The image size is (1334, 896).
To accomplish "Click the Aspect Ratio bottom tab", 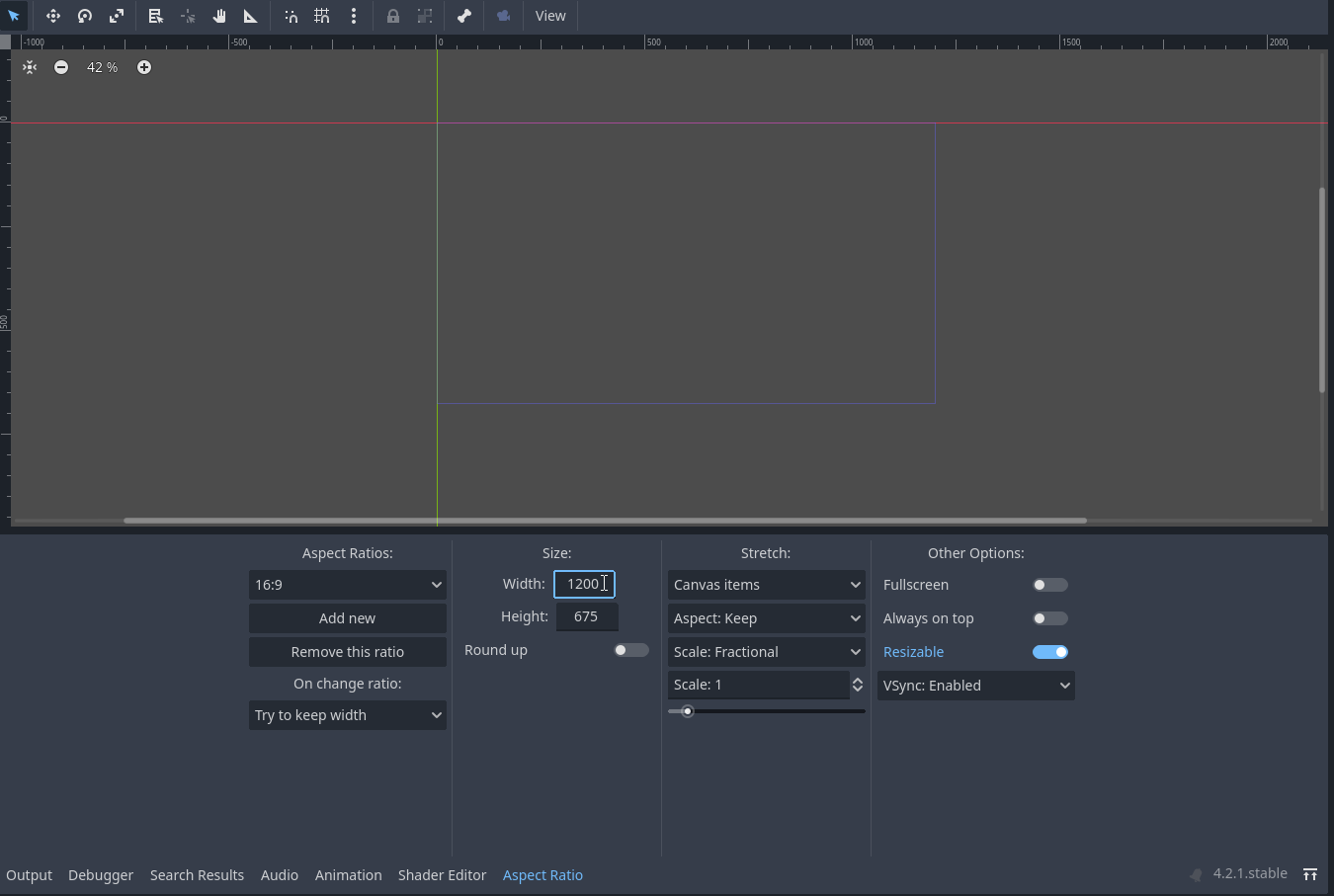I will tap(542, 875).
